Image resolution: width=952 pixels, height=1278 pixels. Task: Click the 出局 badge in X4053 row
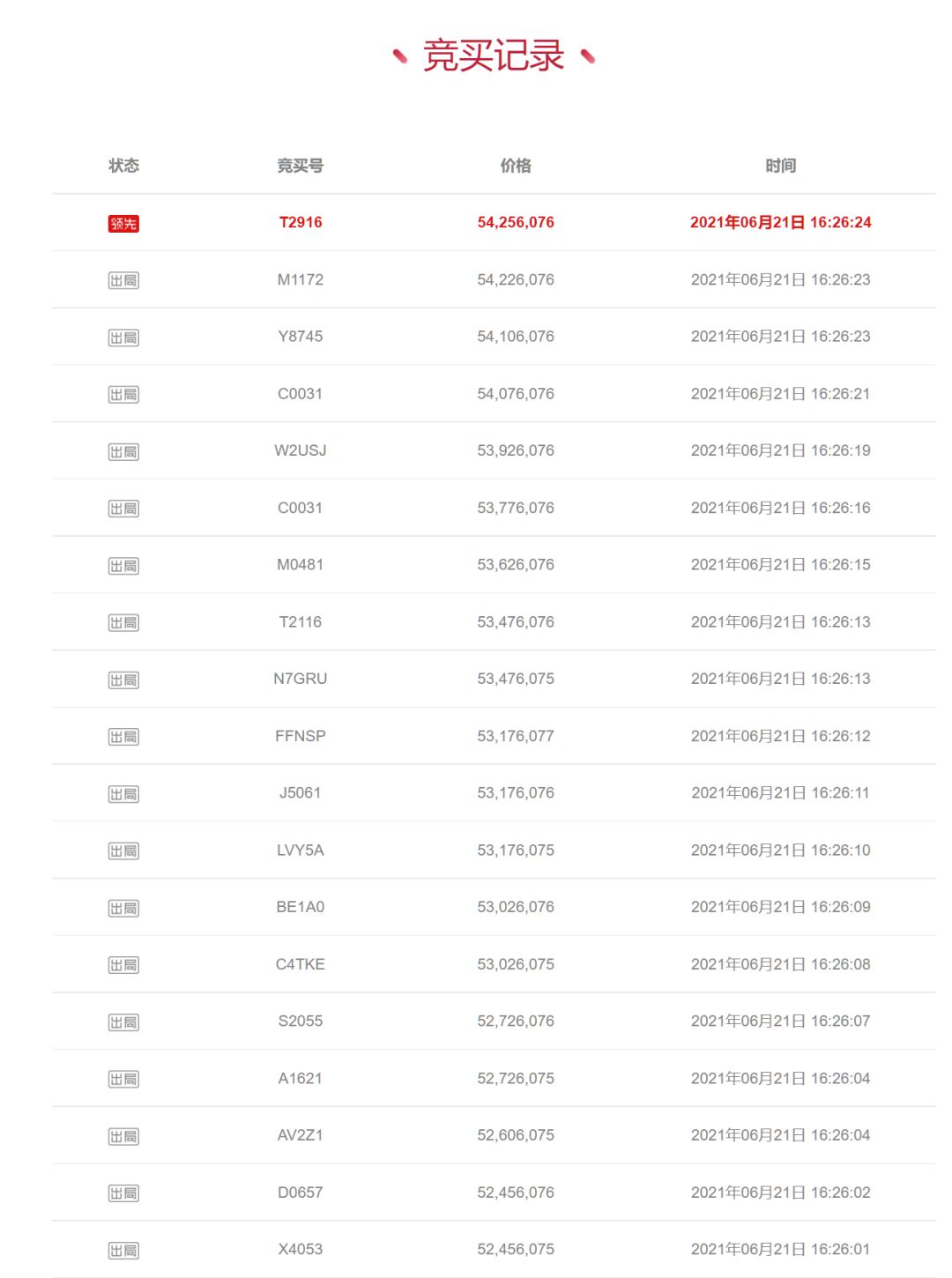tap(123, 1250)
